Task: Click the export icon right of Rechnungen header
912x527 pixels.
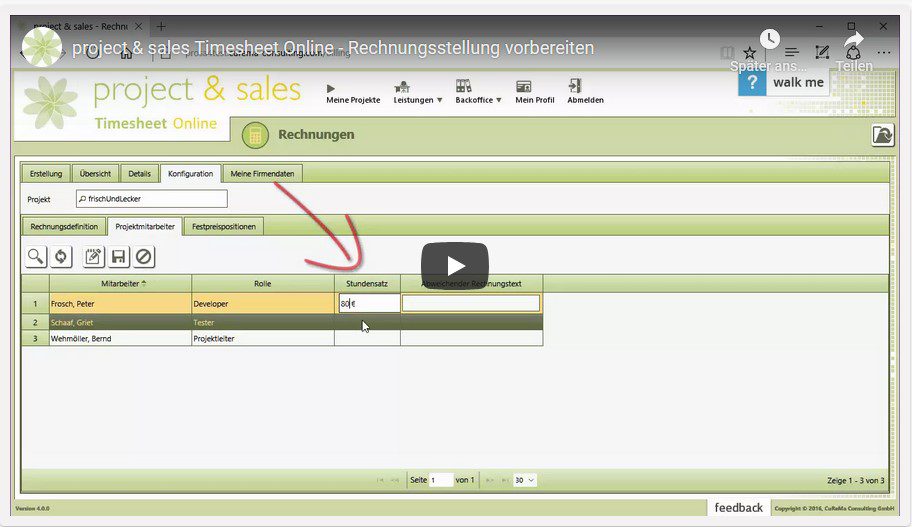Action: (882, 135)
